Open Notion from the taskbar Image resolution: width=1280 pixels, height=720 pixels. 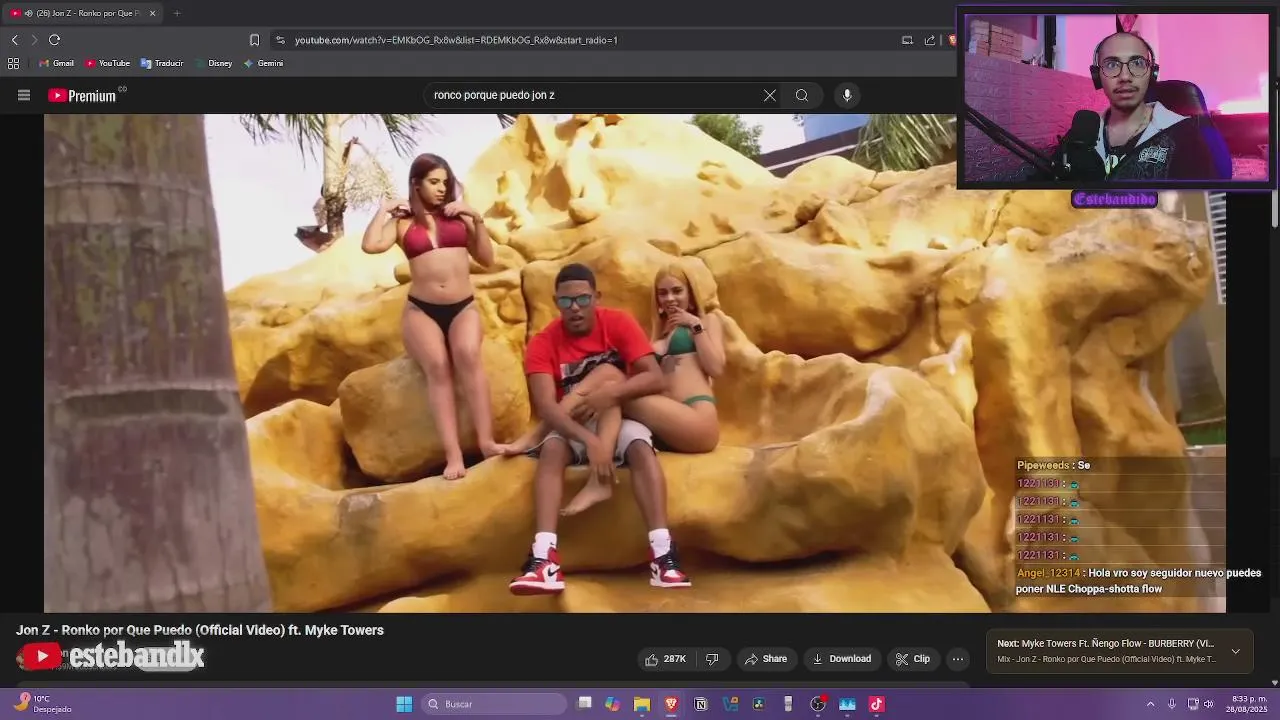(x=701, y=704)
